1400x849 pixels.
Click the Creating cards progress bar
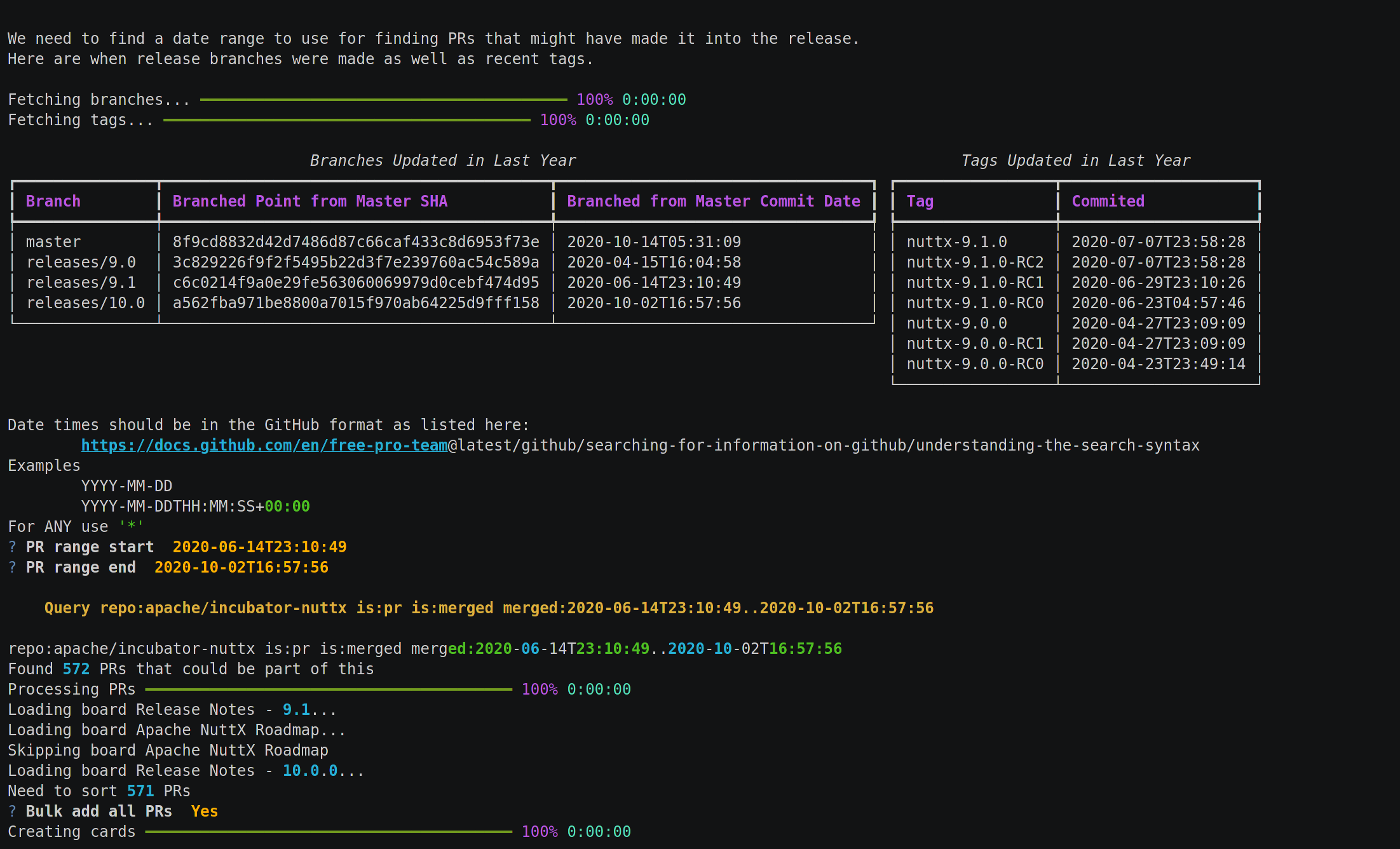click(328, 832)
